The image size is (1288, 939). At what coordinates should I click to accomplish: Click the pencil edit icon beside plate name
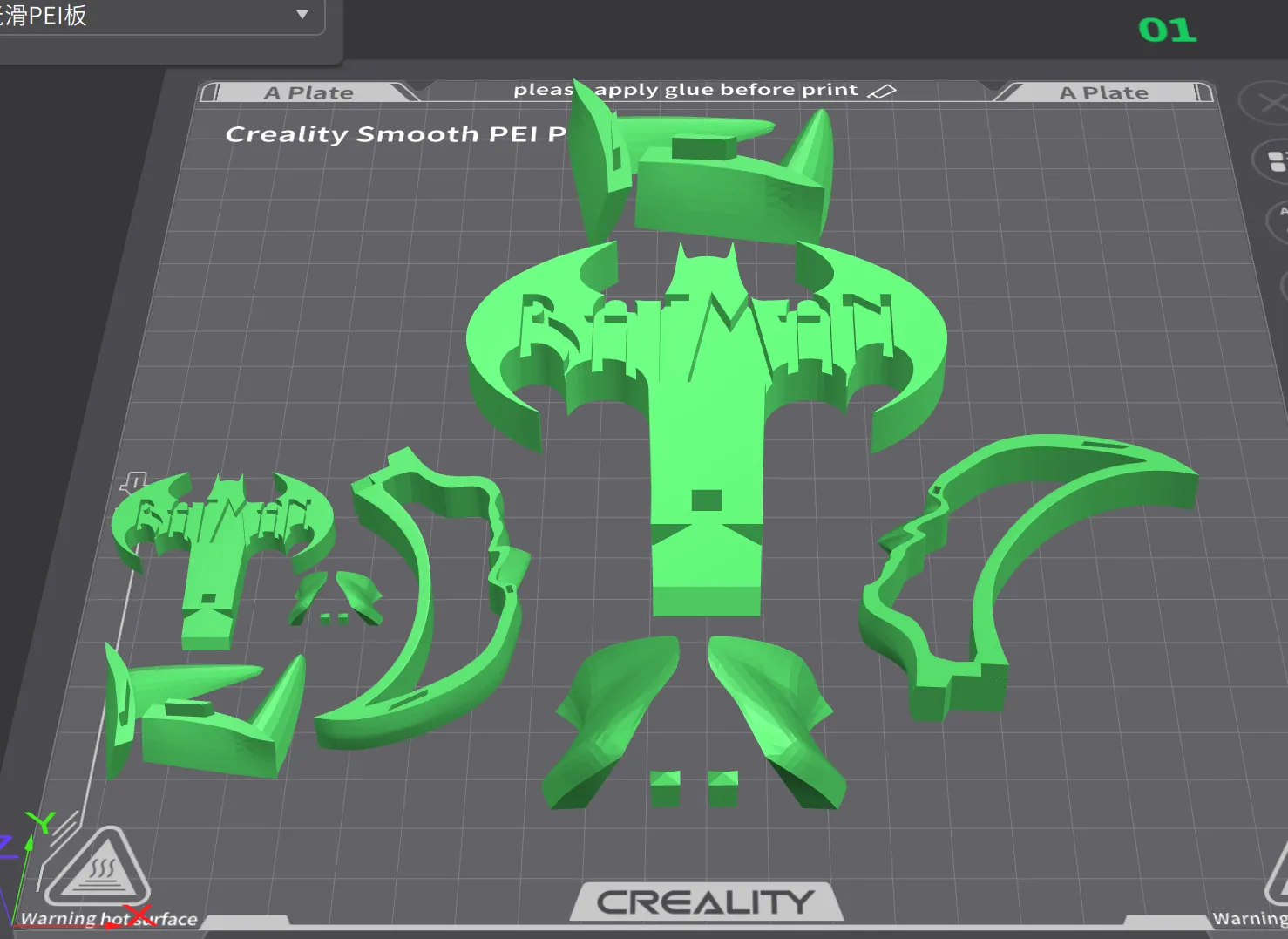click(x=882, y=91)
